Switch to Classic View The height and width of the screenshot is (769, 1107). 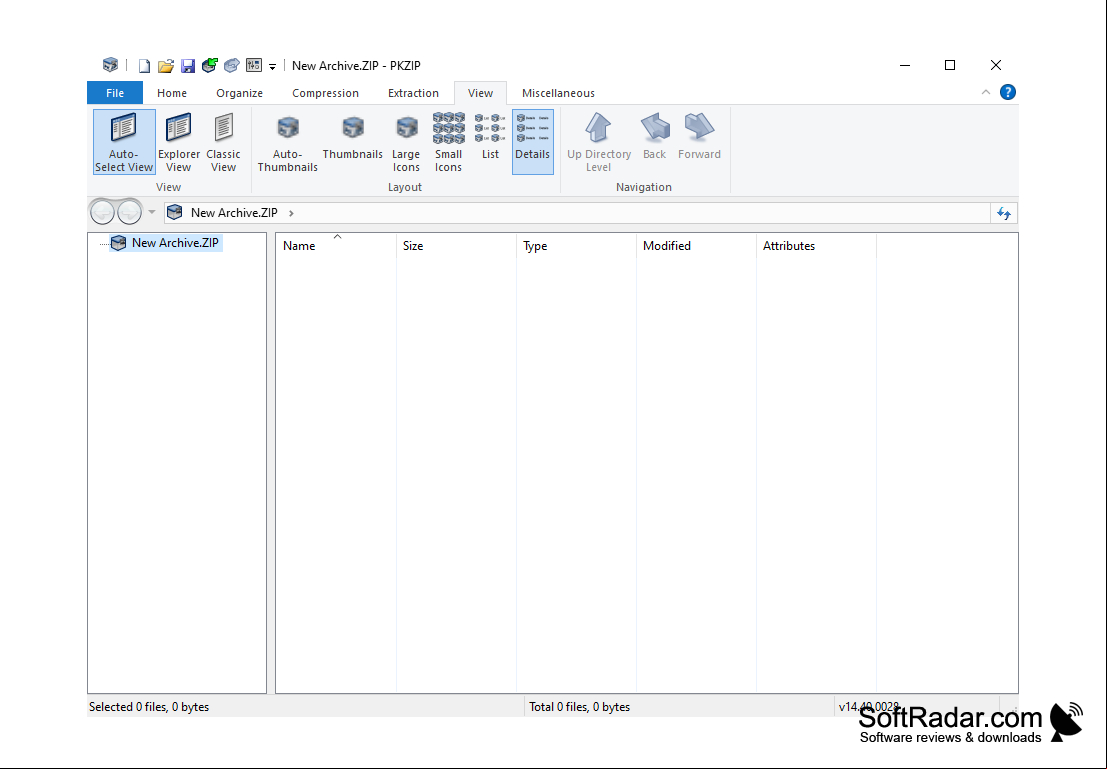coord(223,142)
